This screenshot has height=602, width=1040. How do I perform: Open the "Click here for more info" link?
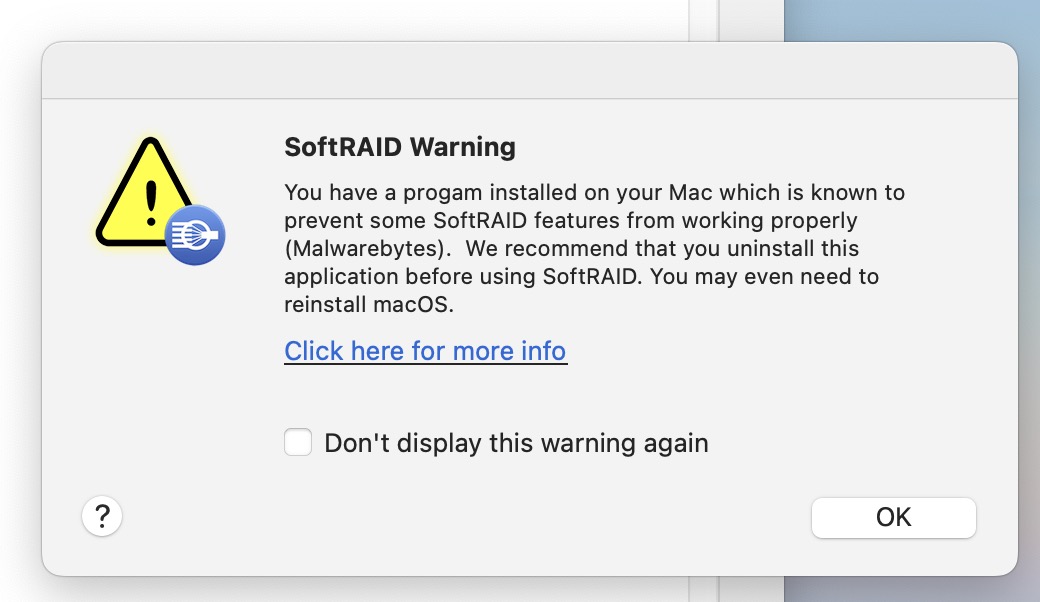tap(425, 351)
